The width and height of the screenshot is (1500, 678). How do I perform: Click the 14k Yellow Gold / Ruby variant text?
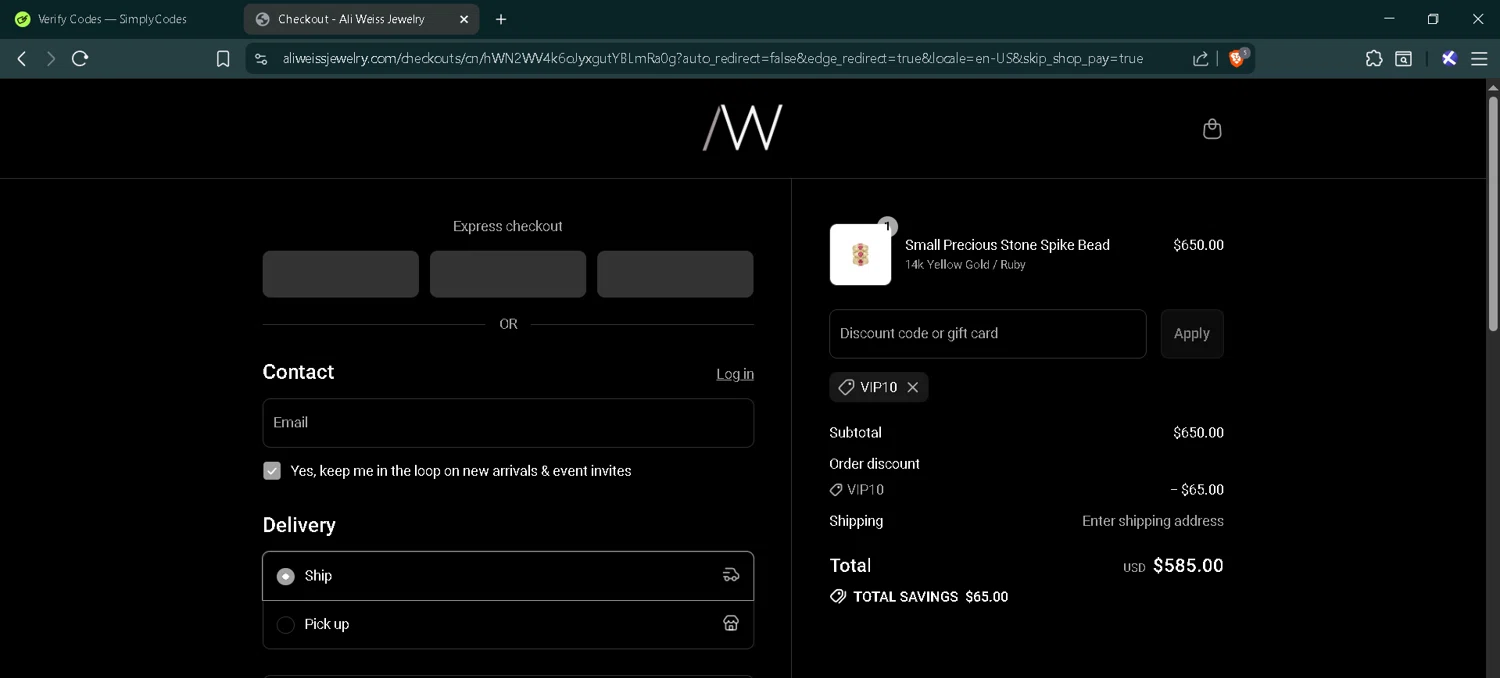click(965, 265)
